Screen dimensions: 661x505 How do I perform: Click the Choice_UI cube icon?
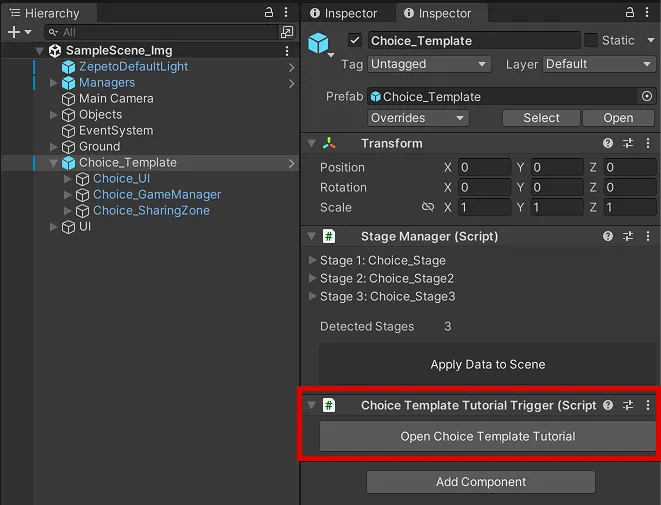[x=82, y=179]
